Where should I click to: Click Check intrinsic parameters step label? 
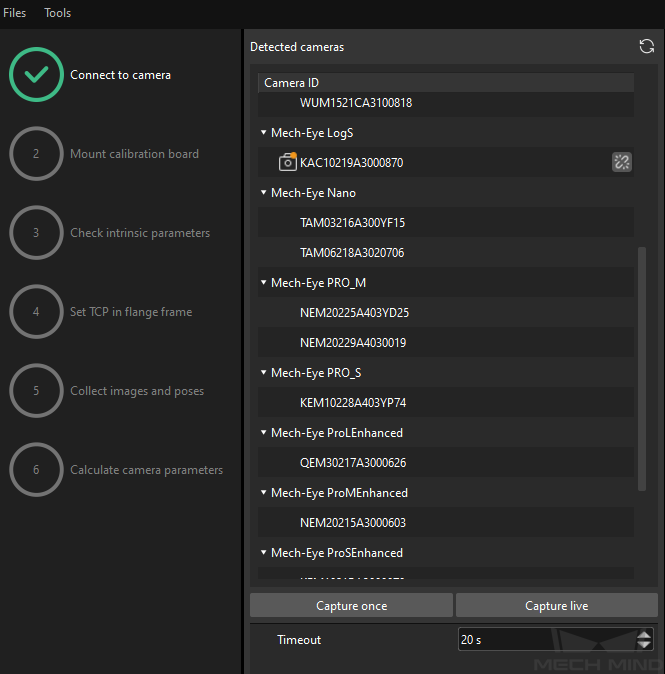point(140,233)
